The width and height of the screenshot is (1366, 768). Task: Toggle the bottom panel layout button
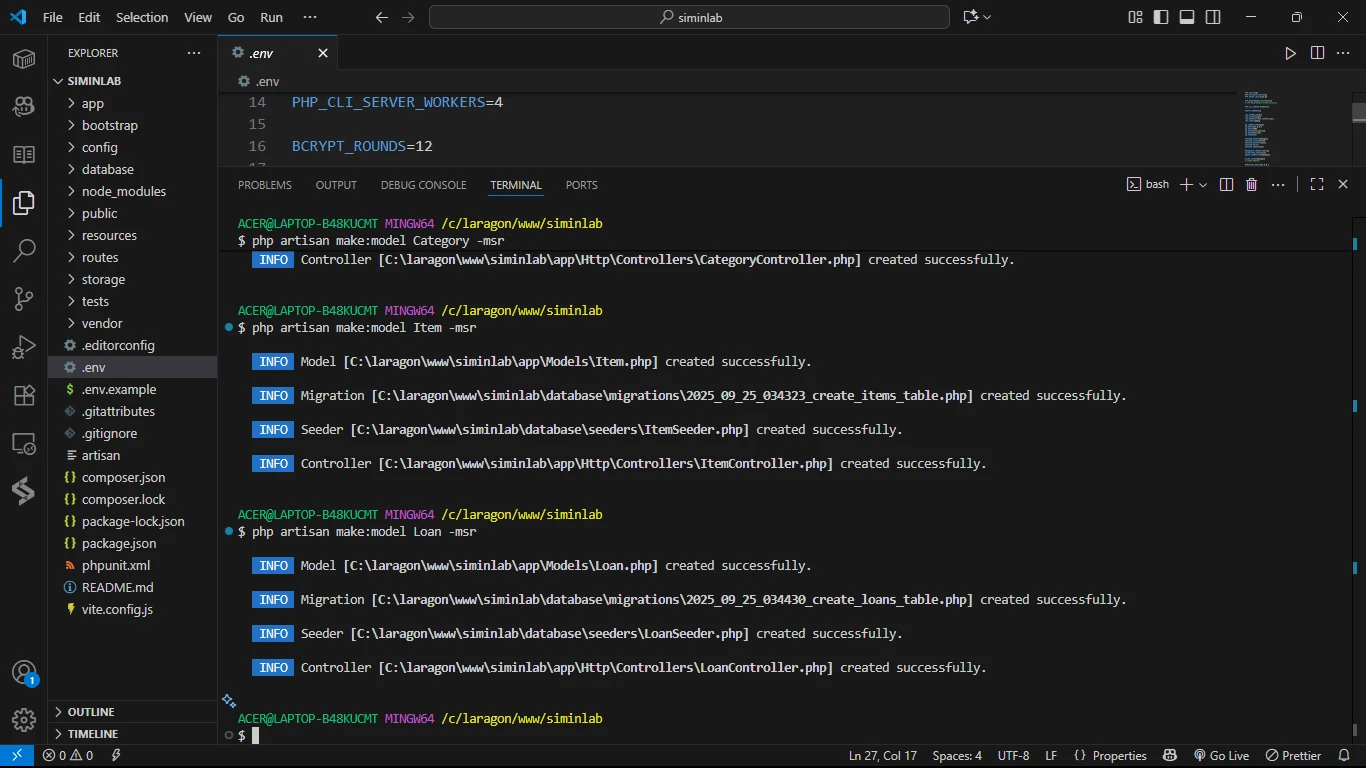click(1187, 17)
